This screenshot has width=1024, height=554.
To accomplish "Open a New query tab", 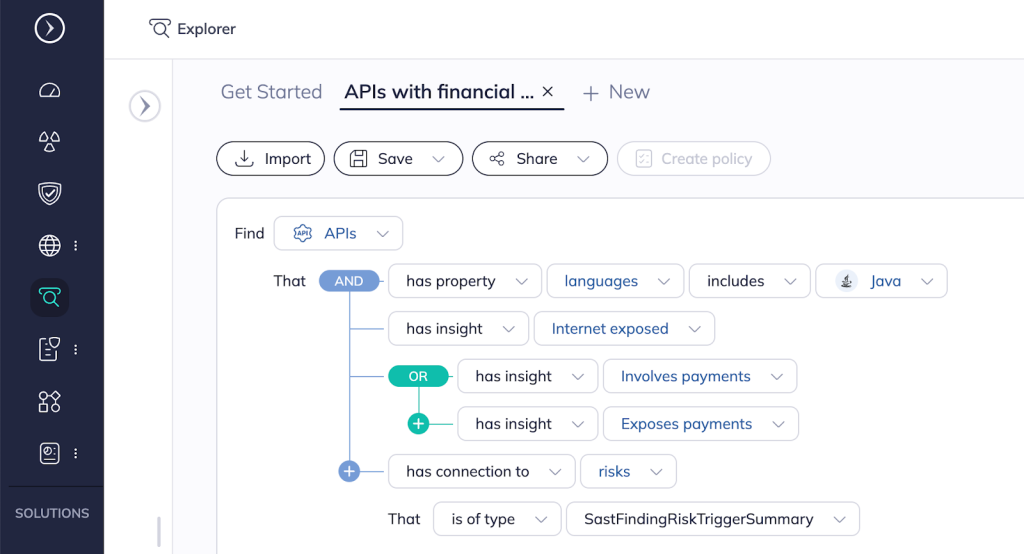I will (x=616, y=92).
